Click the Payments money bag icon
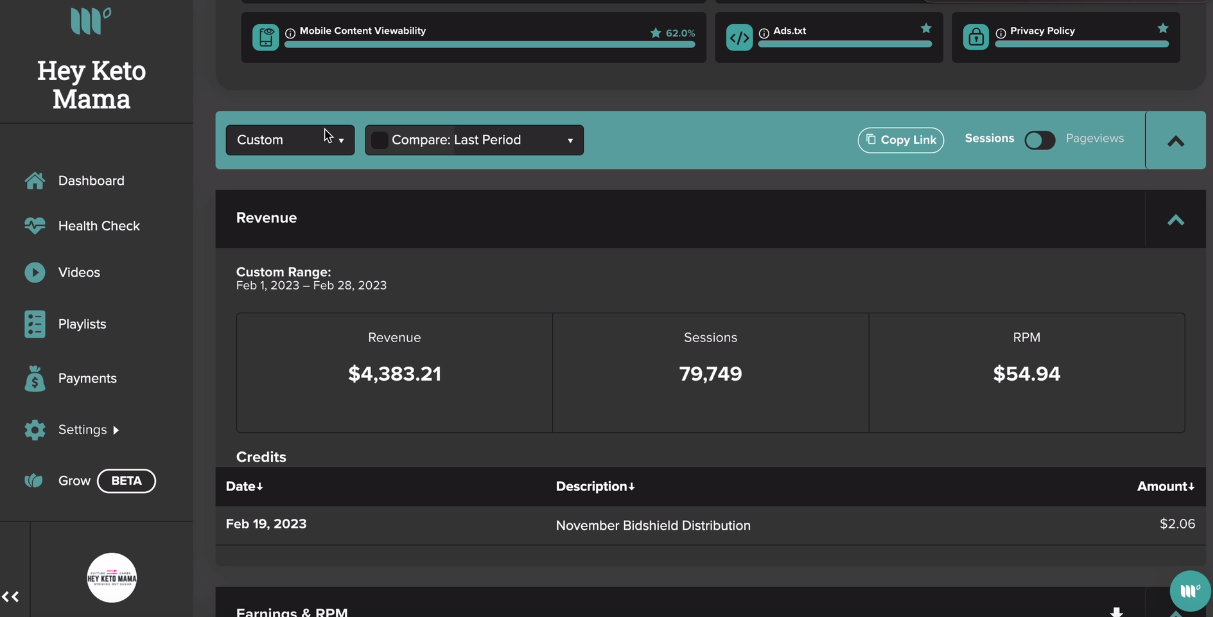 coord(35,378)
